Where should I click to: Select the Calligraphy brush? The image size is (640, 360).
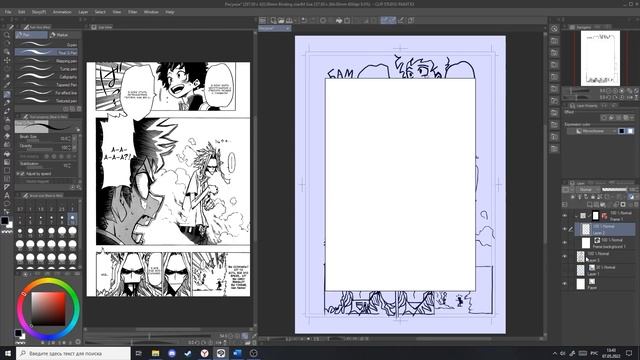(46, 77)
